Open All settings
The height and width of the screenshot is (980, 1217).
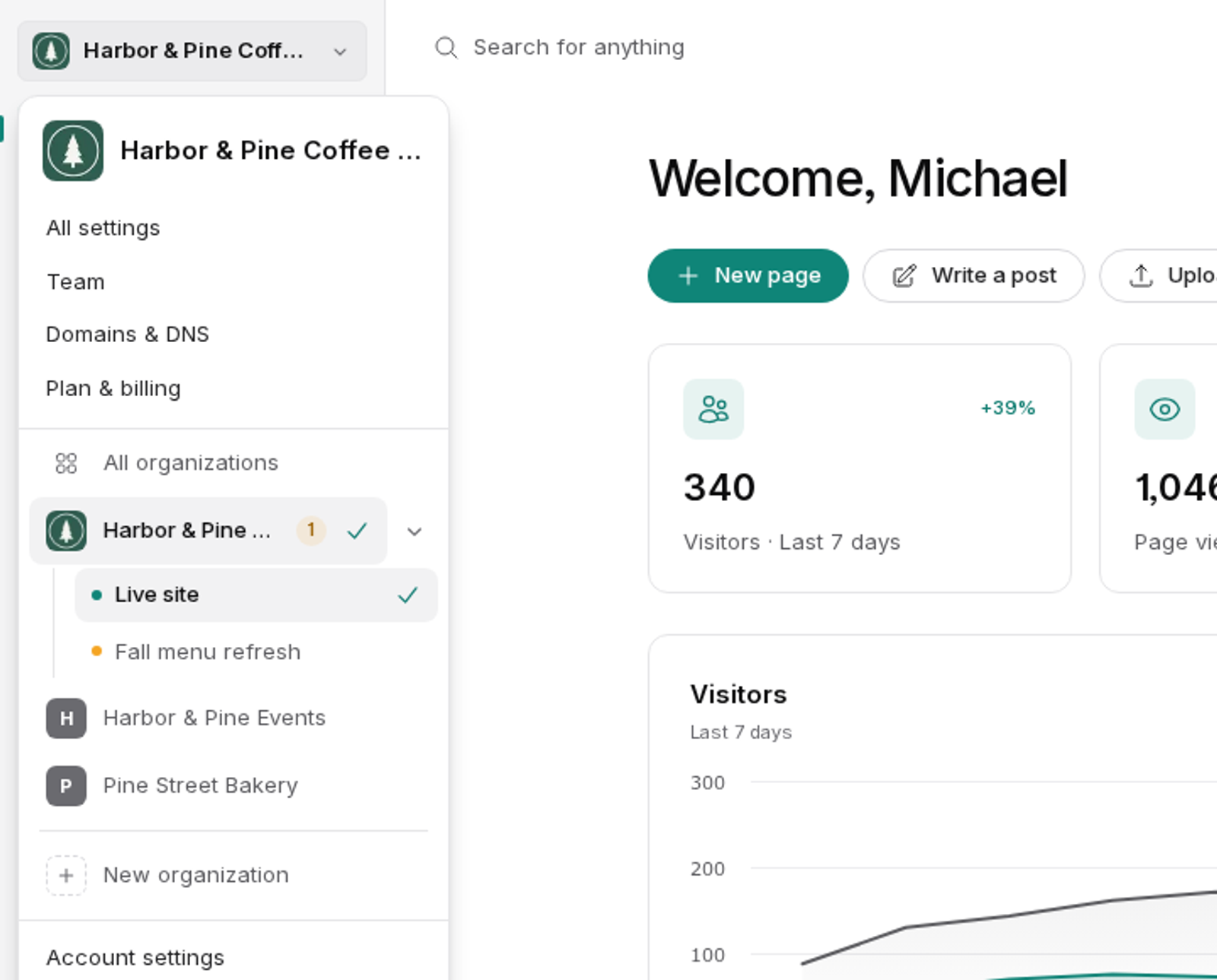click(103, 228)
